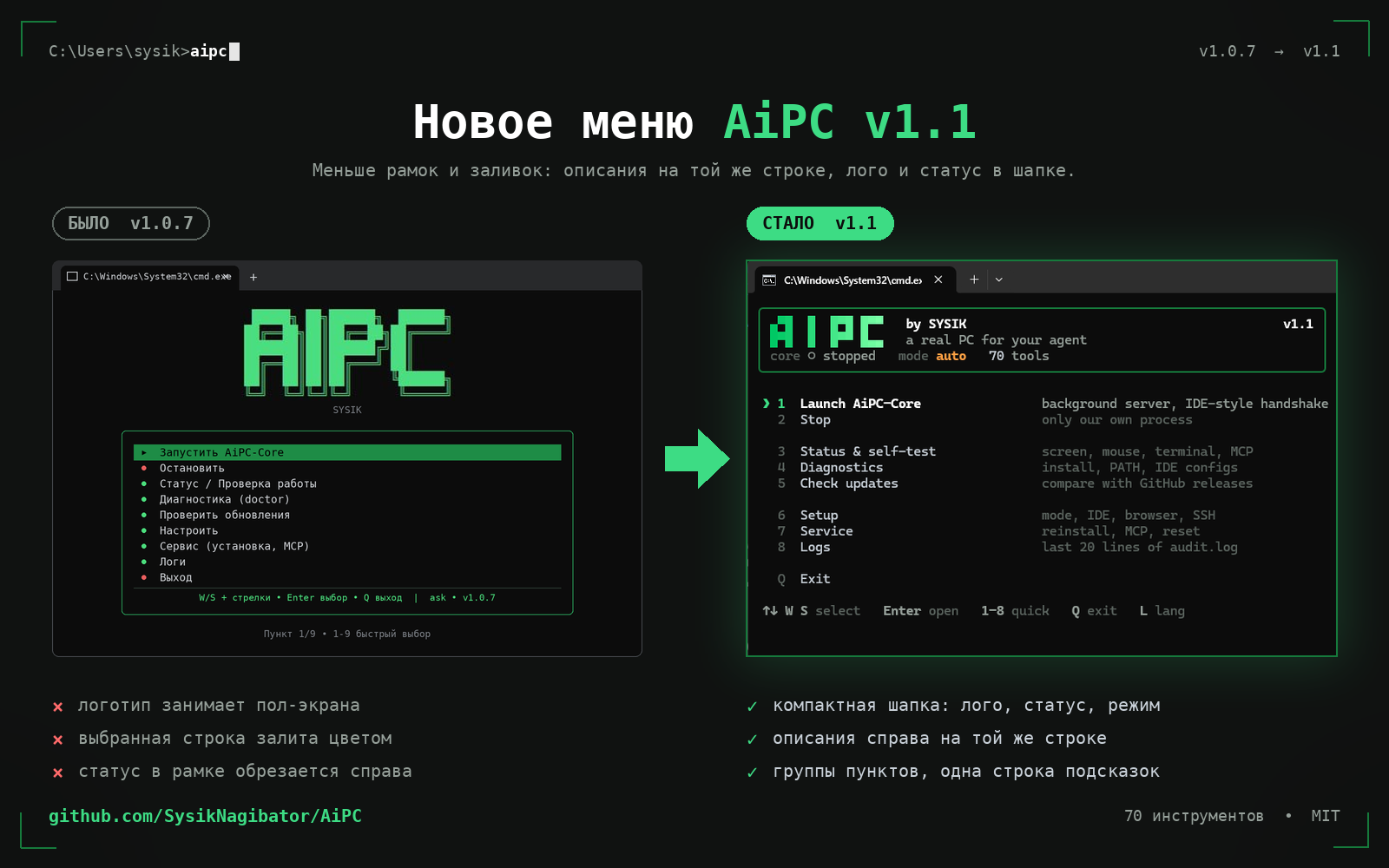Open the github.com/SysikNagibator/AiPC link
The height and width of the screenshot is (868, 1389).
click(205, 816)
